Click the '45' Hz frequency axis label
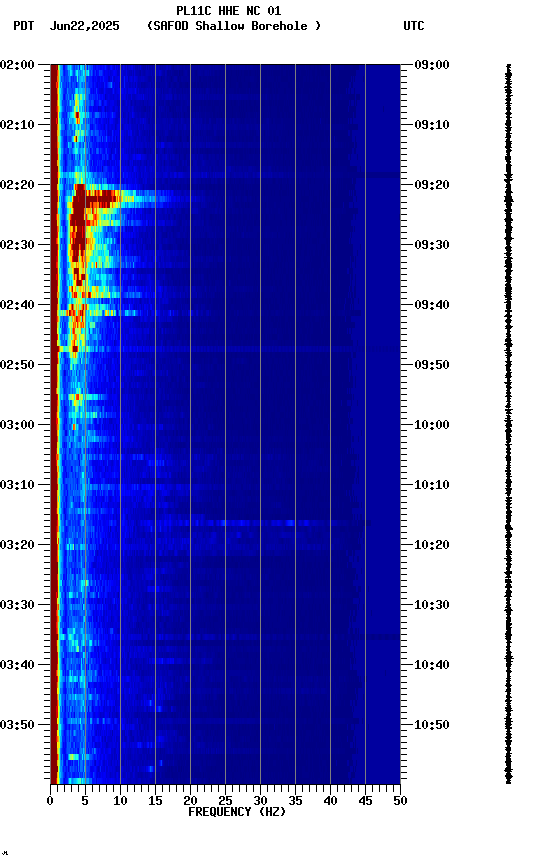 (x=365, y=801)
